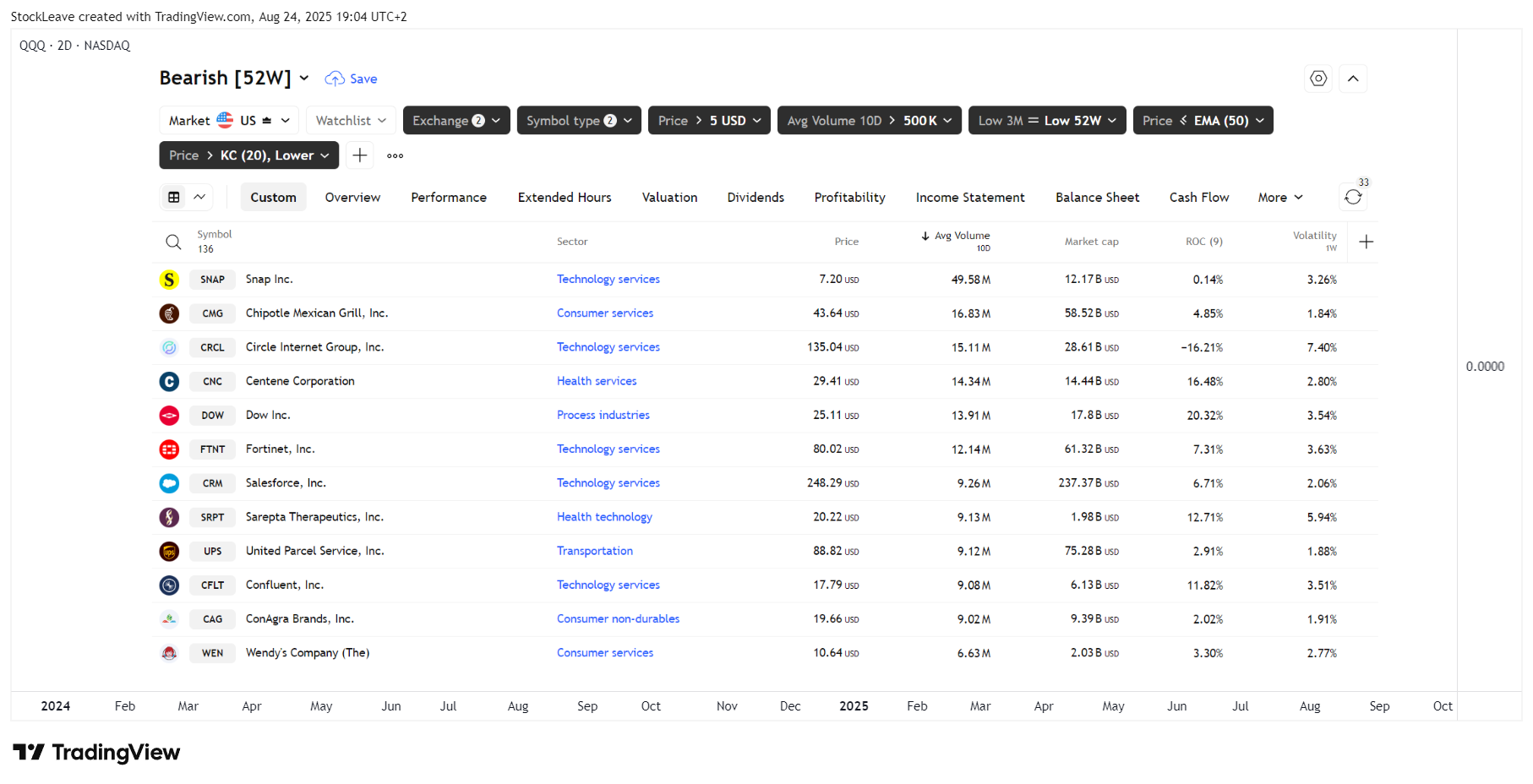
Task: Add a column with the plus icon
Action: click(1367, 242)
